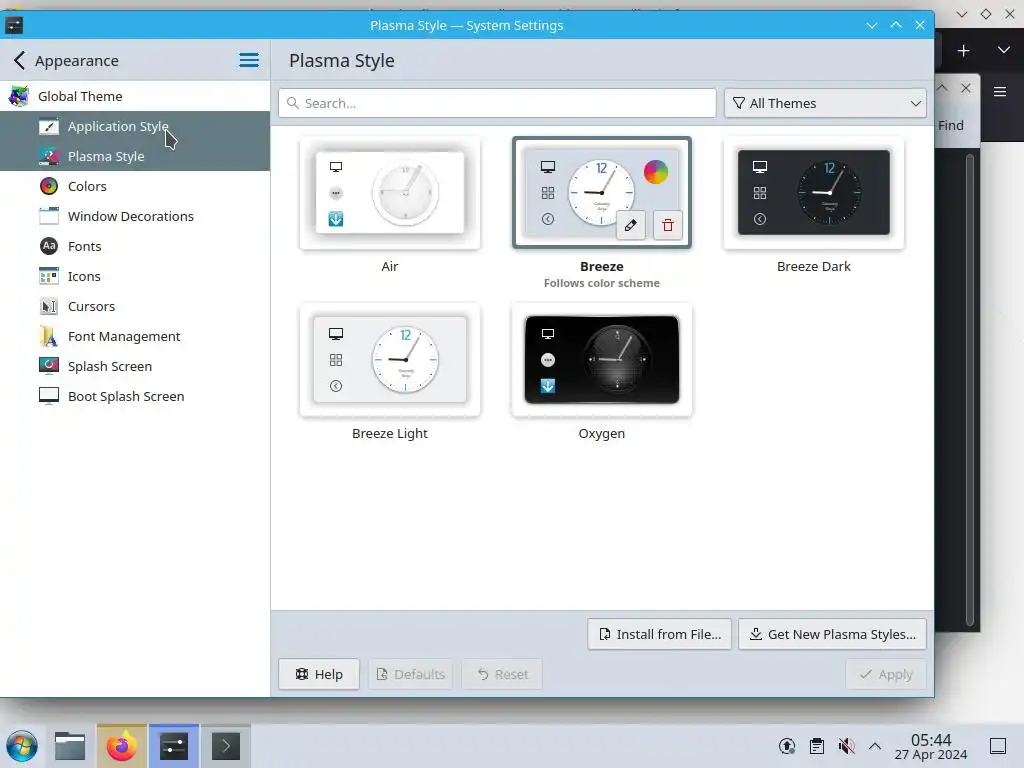
Task: Open Boot Splash Screen settings
Action: coord(135,396)
